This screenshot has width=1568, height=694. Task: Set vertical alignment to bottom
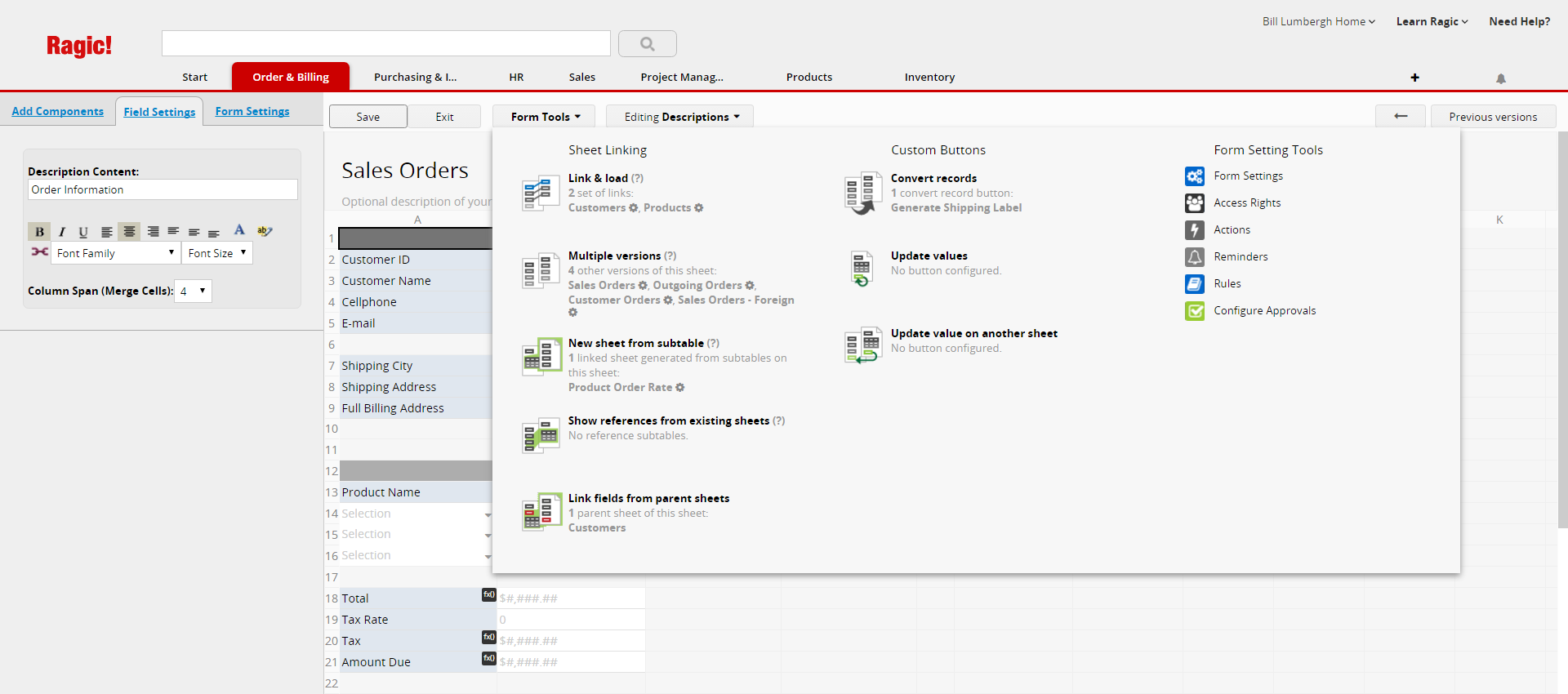tap(214, 232)
